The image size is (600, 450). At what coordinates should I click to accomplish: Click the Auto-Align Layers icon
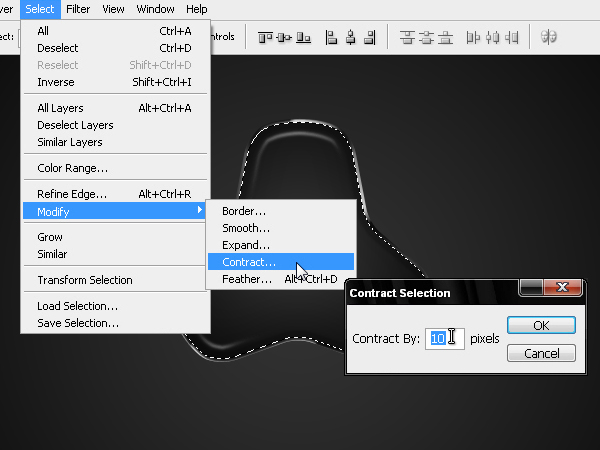[x=548, y=37]
